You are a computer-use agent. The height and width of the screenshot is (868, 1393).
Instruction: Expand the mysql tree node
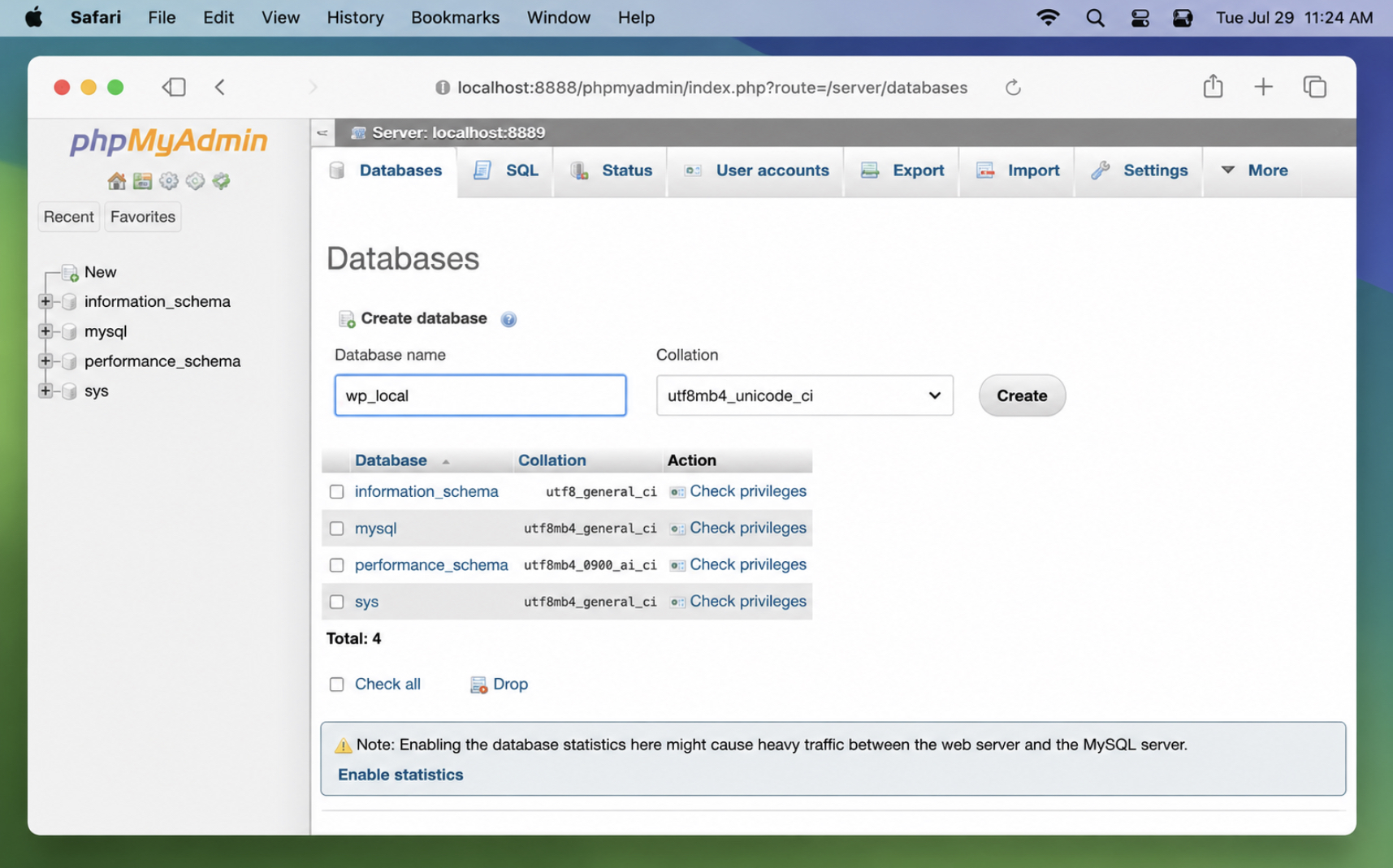(x=45, y=331)
